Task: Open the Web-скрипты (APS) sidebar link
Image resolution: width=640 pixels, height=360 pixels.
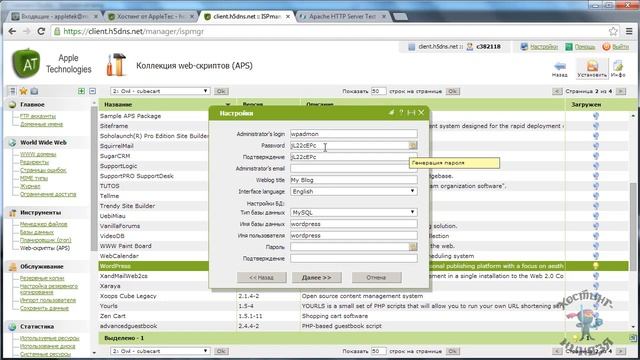Action: point(45,248)
